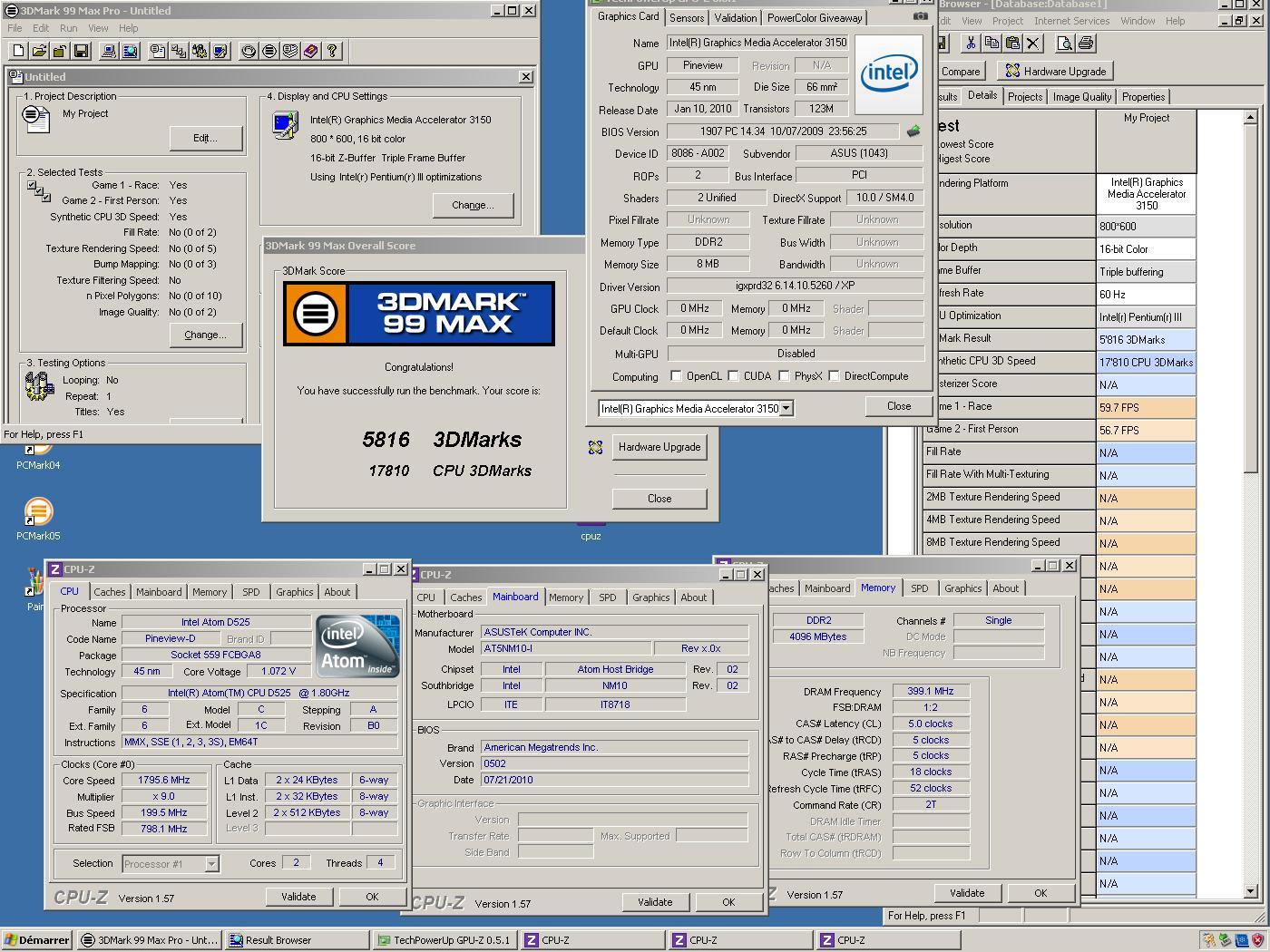
Task: Click the purple help book toolbar icon
Action: click(311, 52)
